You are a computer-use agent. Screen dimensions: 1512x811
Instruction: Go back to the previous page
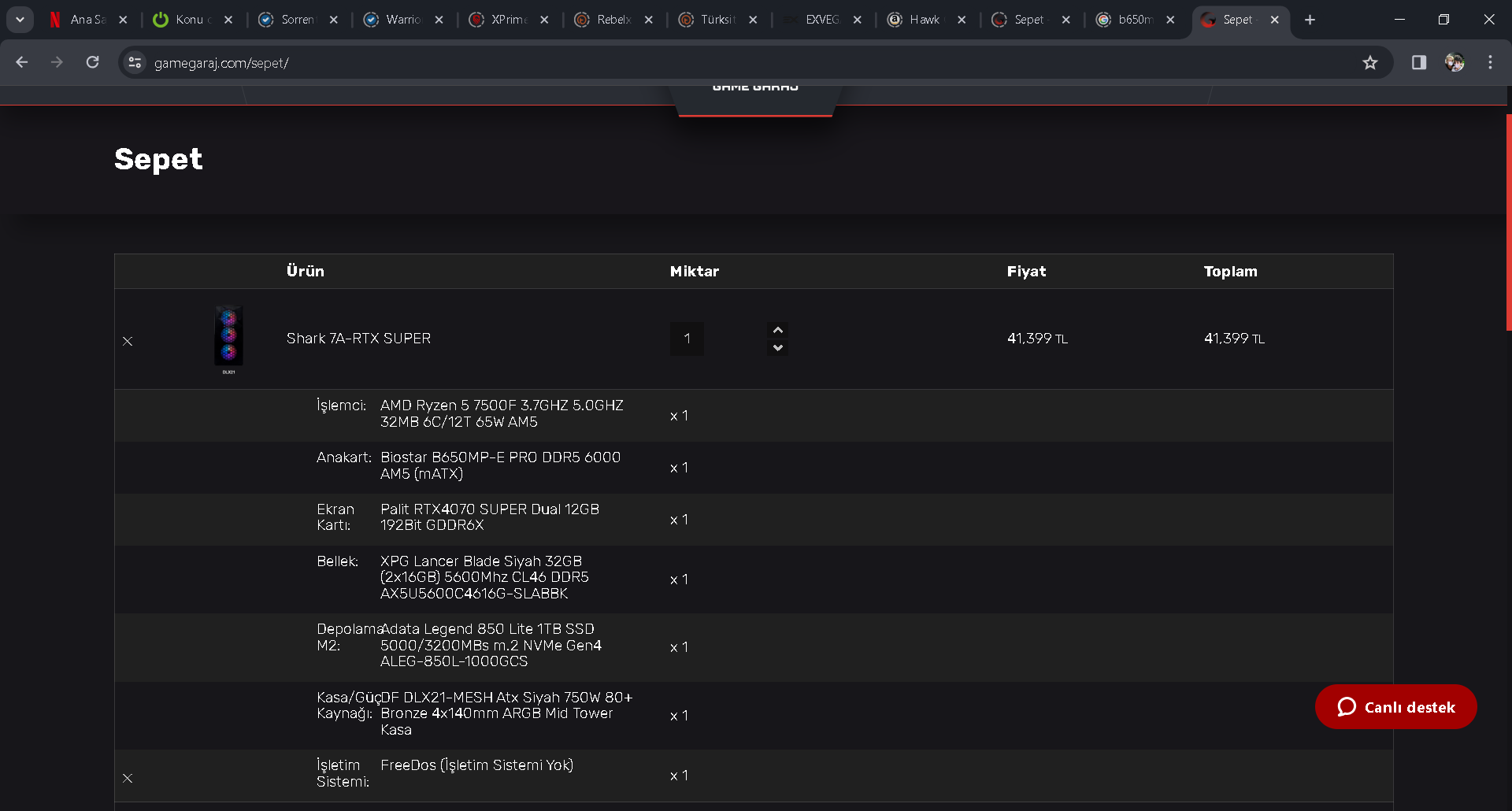coord(22,62)
